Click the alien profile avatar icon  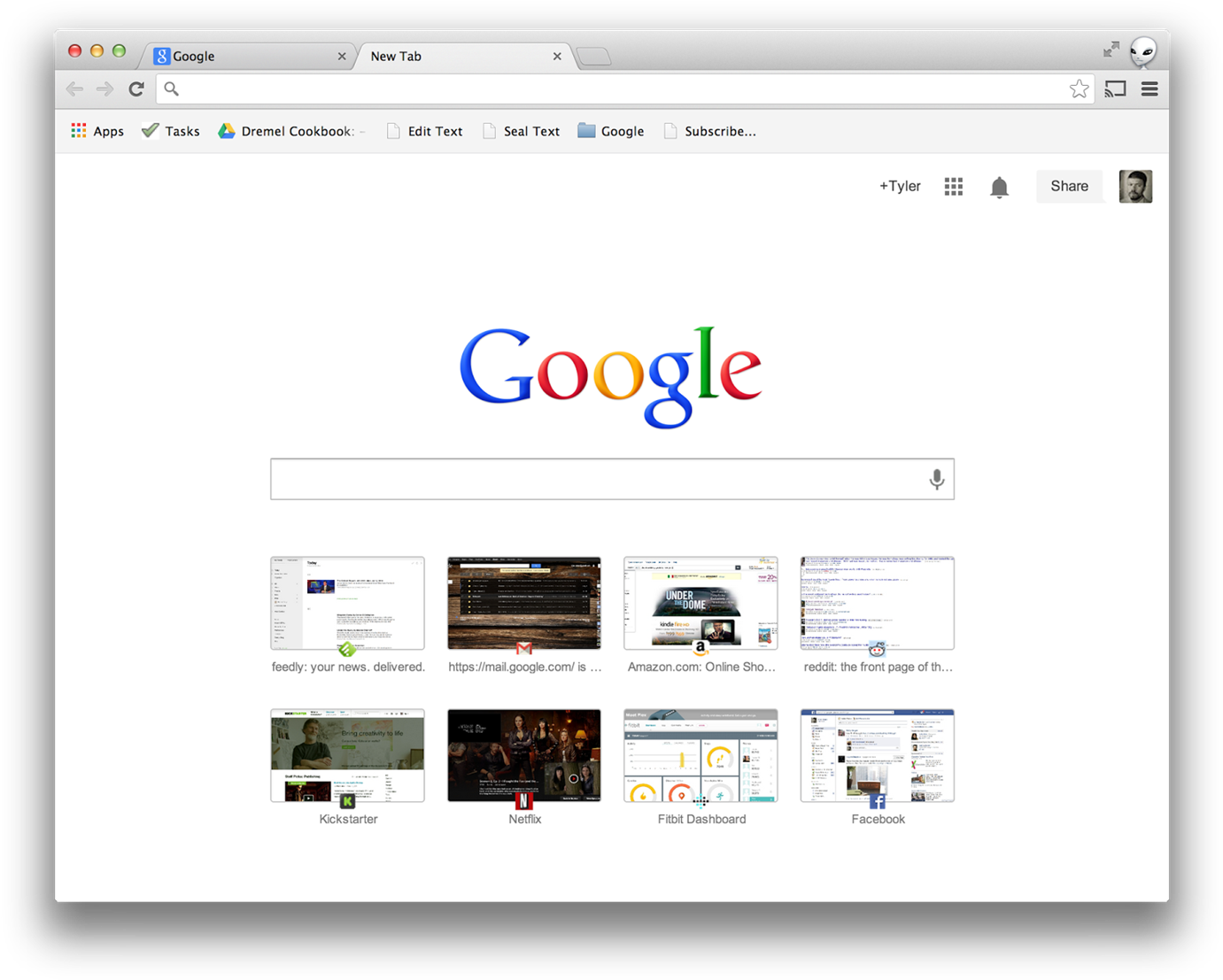click(x=1143, y=51)
